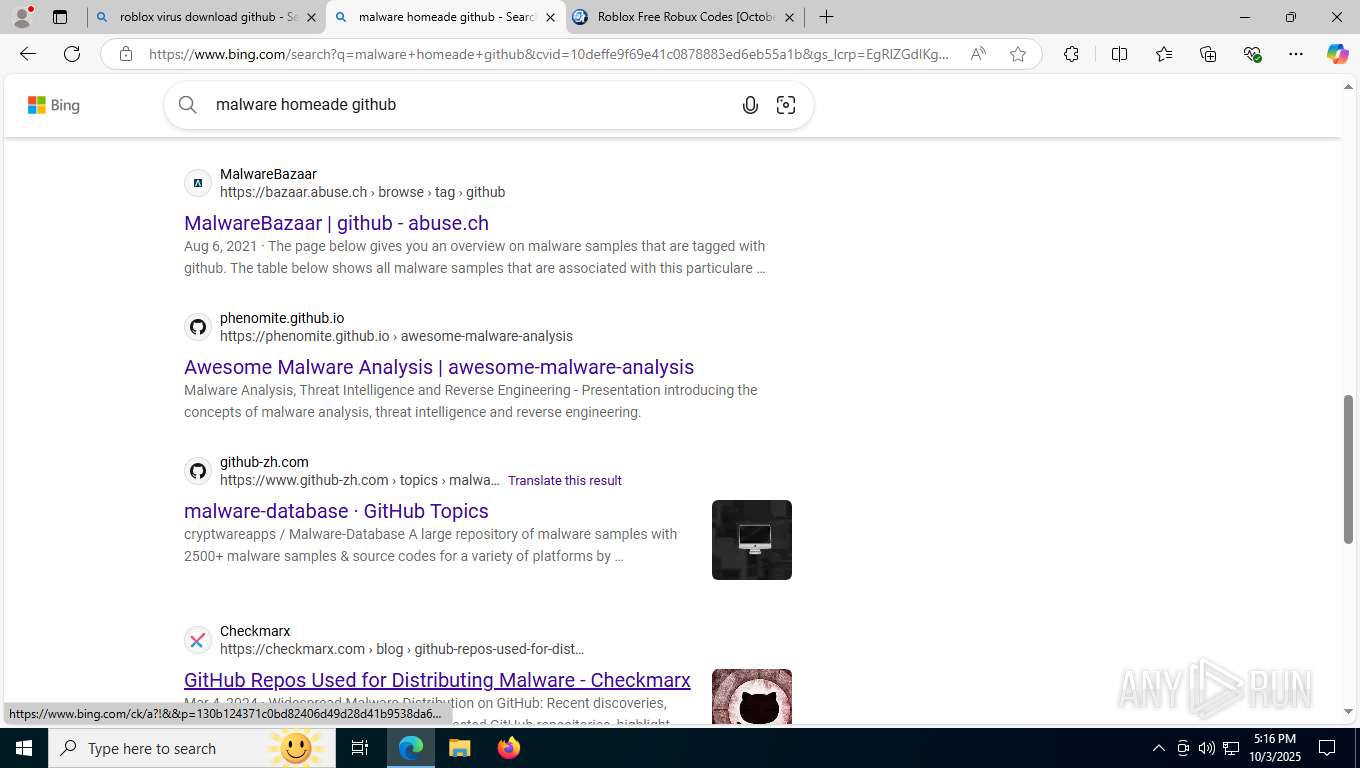Click Translate this result link
This screenshot has width=1360, height=768.
(565, 480)
